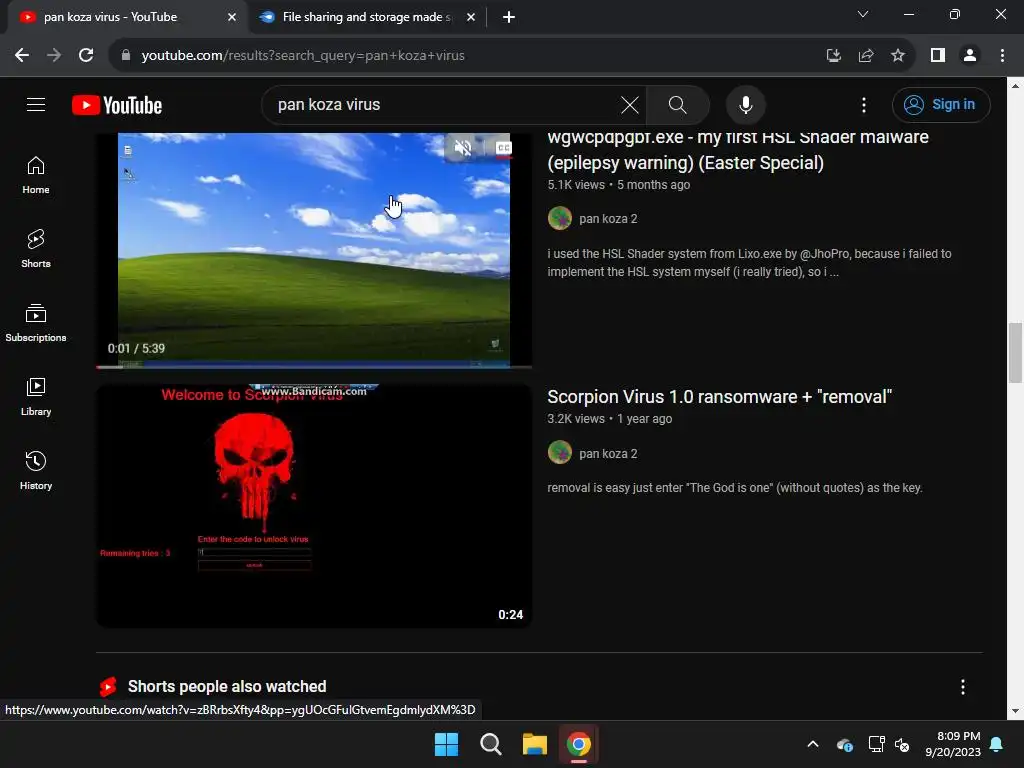1024x768 pixels.
Task: Open the wgwcpdpgbf.exe video preview thumbnail
Action: point(313,249)
